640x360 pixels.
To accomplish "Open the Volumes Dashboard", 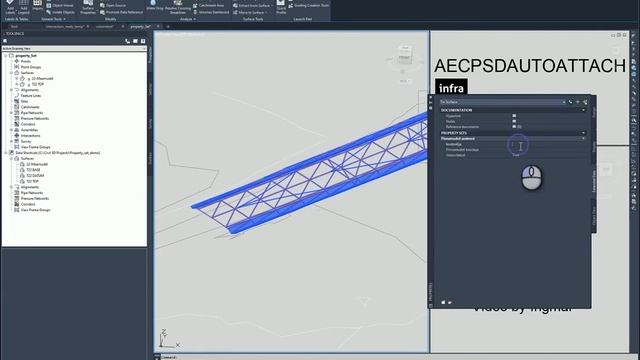I will (x=211, y=12).
